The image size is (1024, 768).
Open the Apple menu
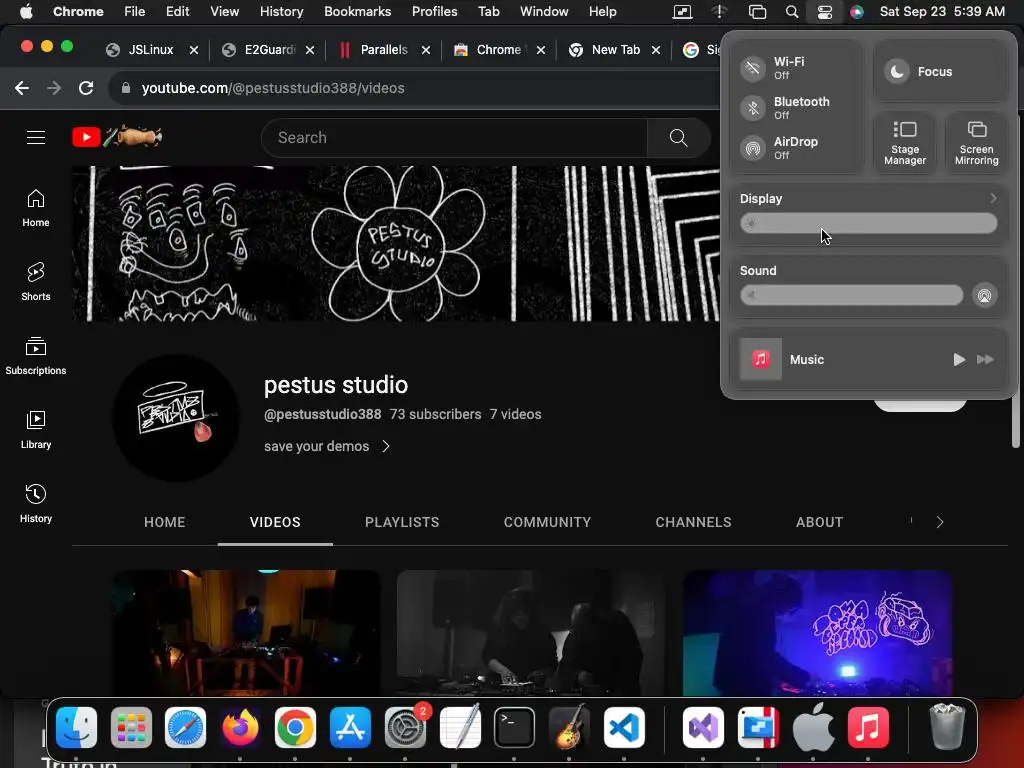click(x=26, y=12)
